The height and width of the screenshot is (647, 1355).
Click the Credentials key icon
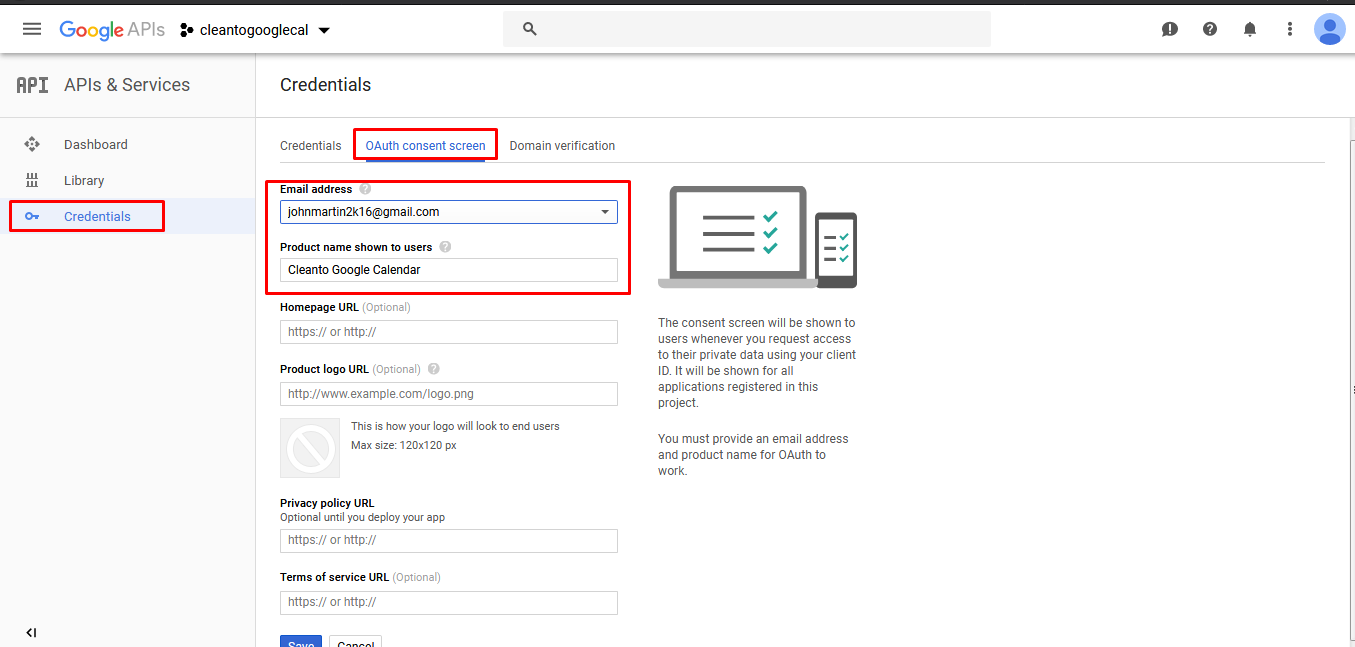(x=32, y=217)
